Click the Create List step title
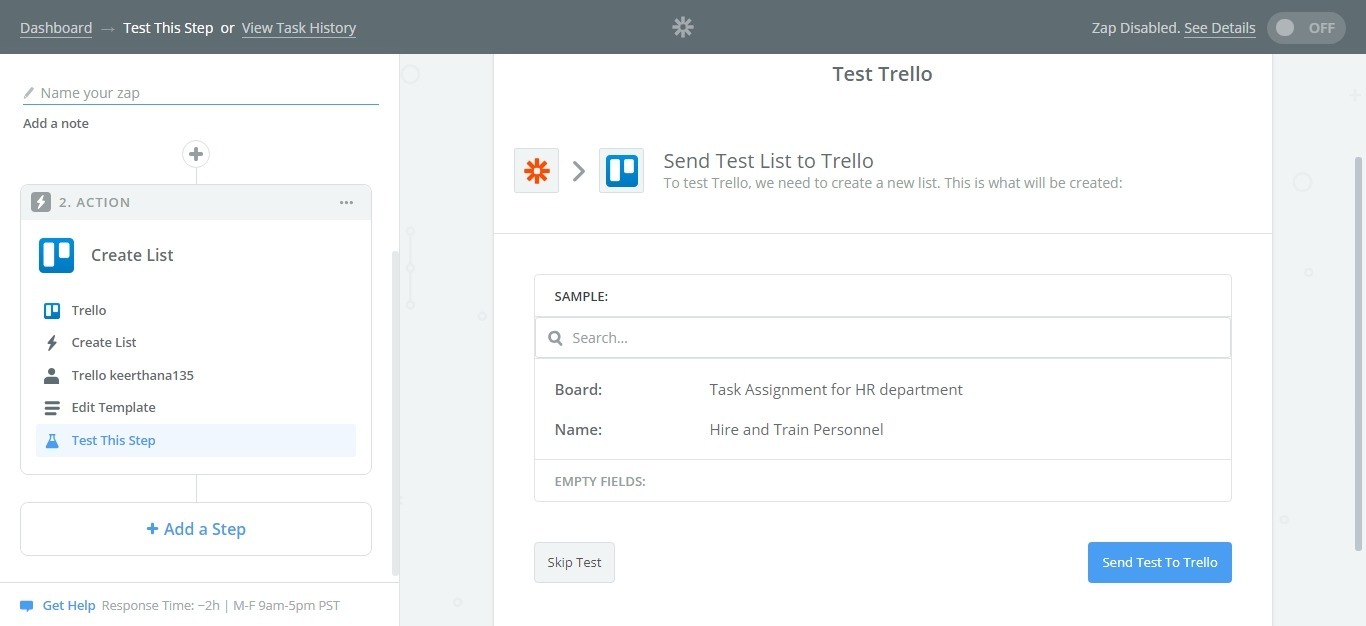This screenshot has width=1366, height=626. 132,255
